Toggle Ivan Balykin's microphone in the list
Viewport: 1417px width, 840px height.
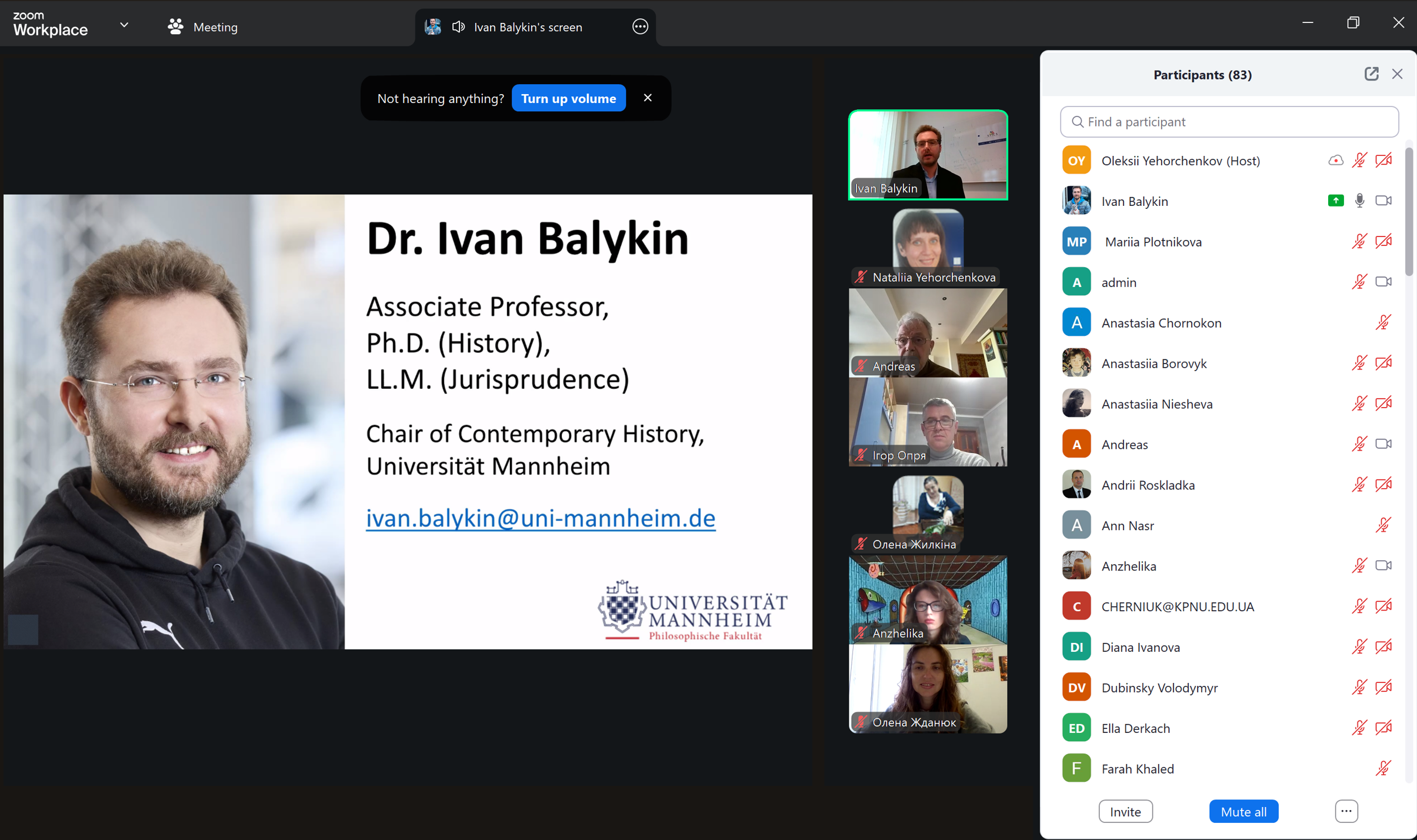tap(1359, 201)
